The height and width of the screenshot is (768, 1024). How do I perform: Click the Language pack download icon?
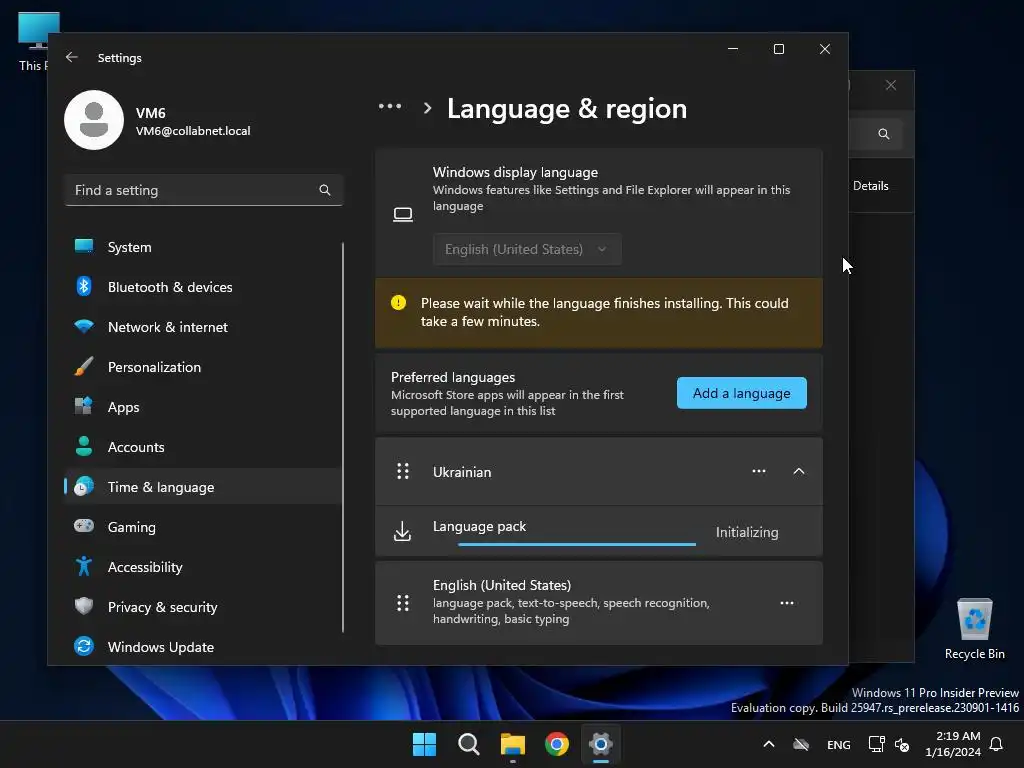tap(403, 531)
